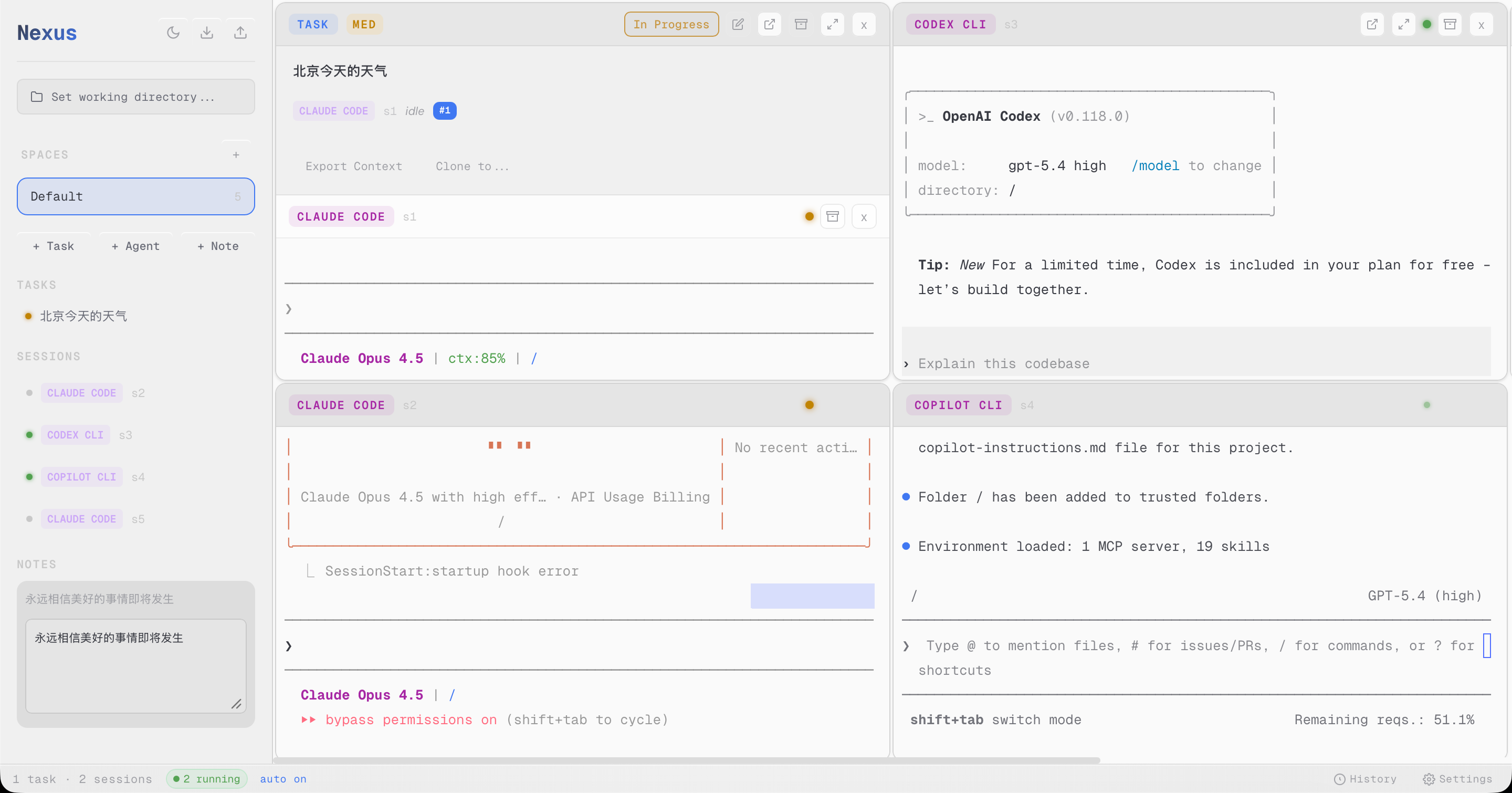Screen dimensions: 1512x793
Task: Open the In Progress status dropdown
Action: tap(671, 24)
